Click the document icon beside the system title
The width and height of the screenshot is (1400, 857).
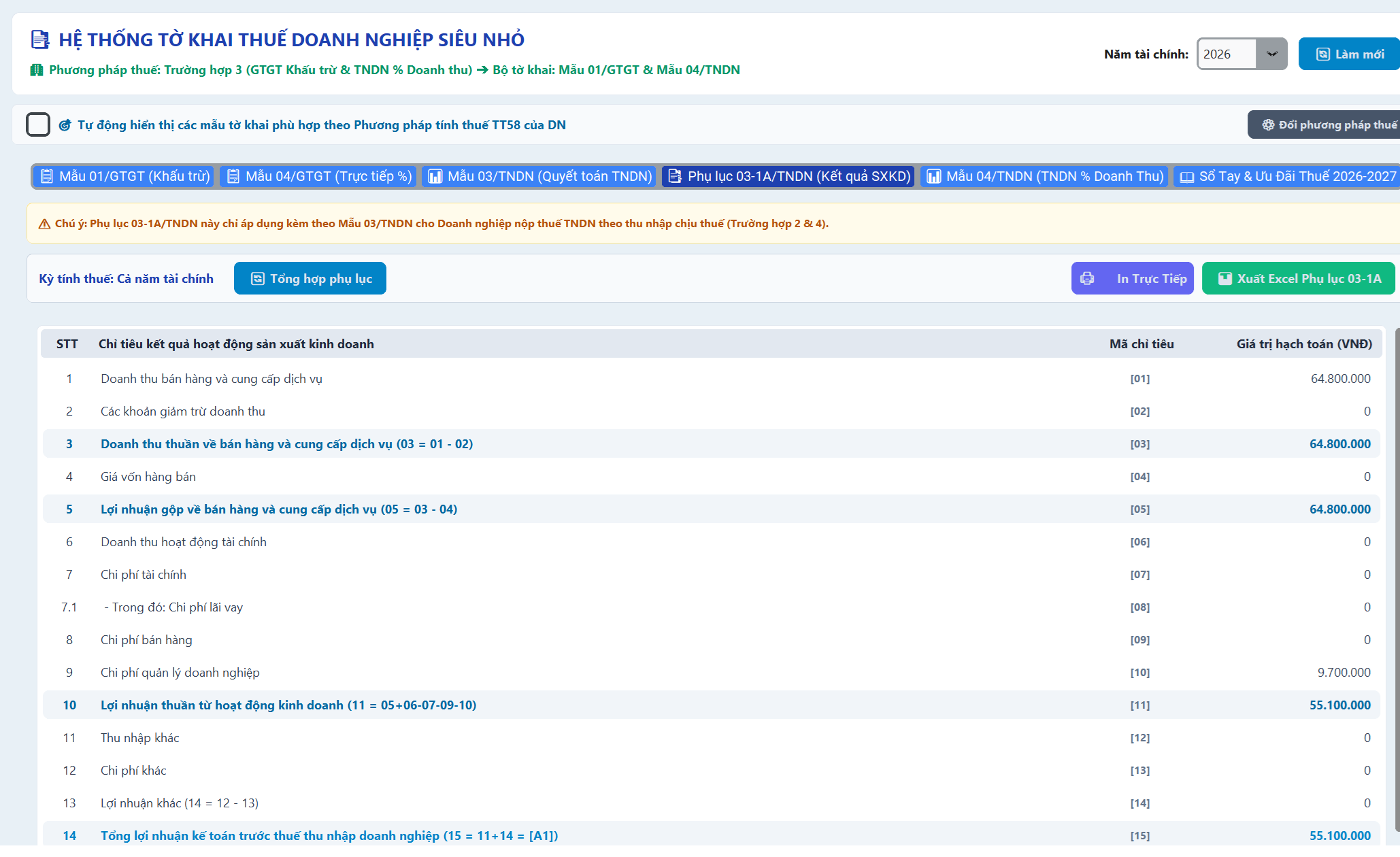pyautogui.click(x=40, y=39)
